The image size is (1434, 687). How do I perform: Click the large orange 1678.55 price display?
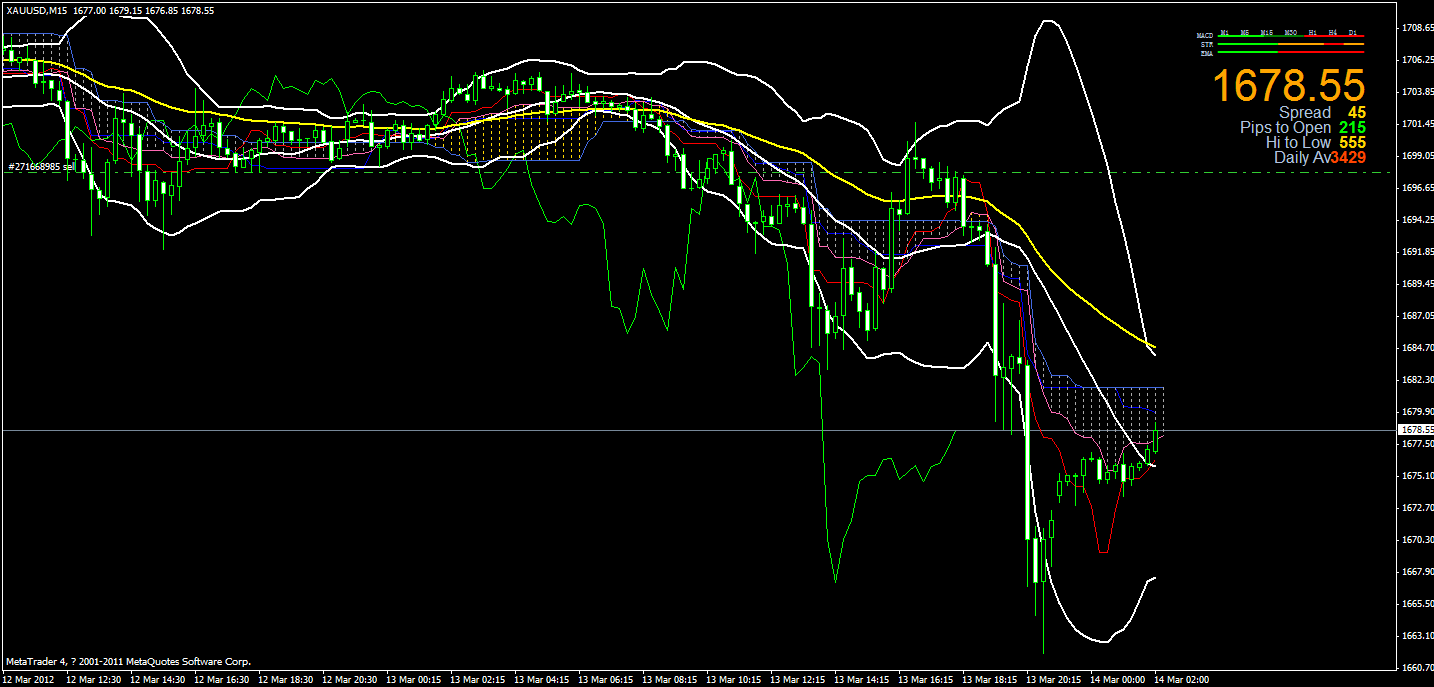coord(1289,87)
